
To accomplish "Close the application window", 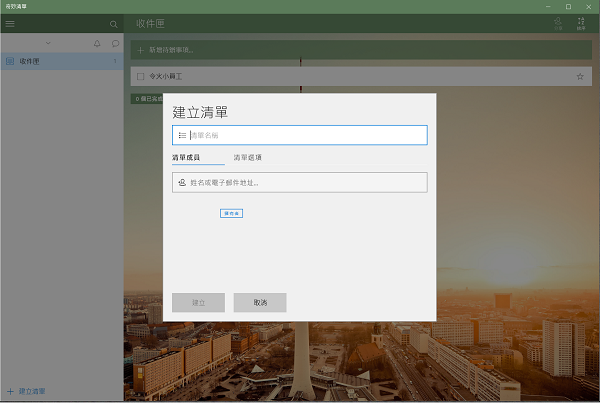I will [x=589, y=7].
